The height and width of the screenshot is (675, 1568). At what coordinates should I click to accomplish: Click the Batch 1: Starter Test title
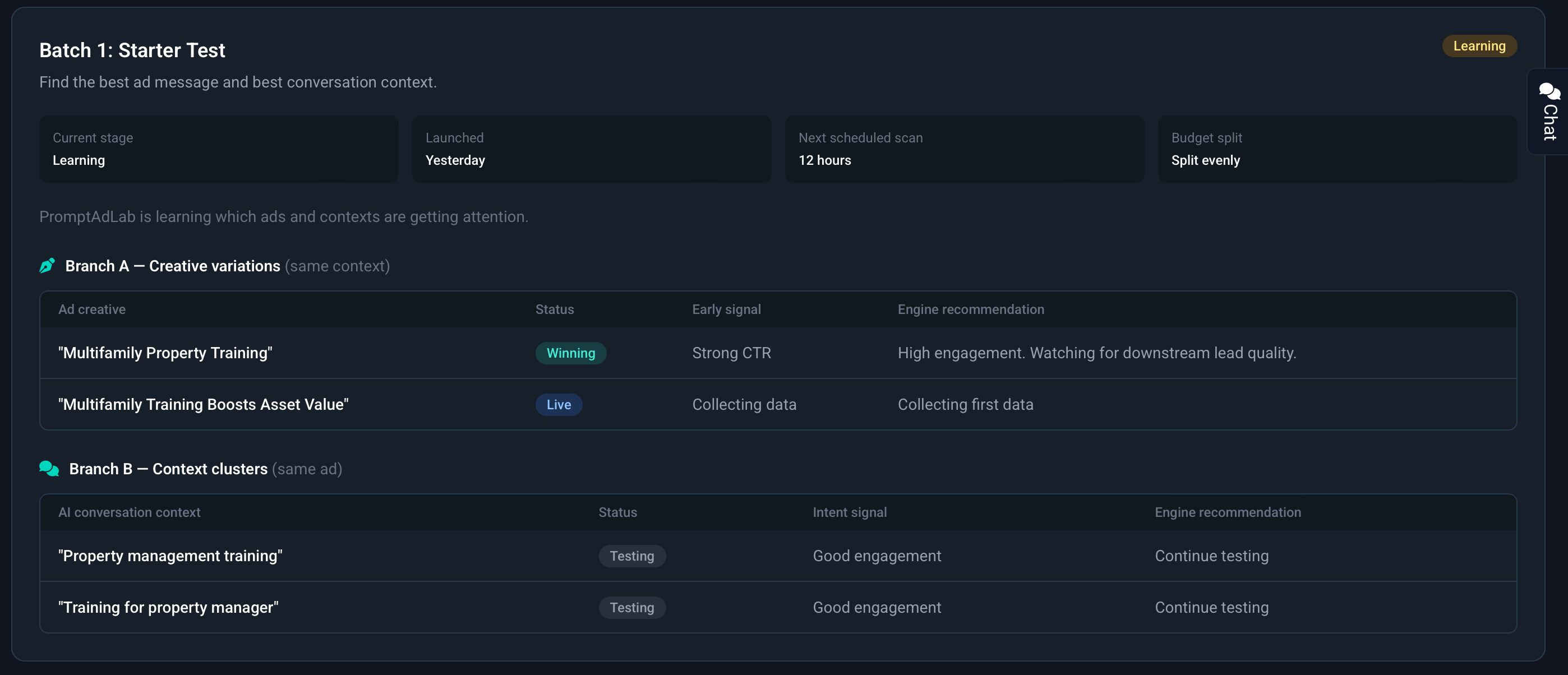click(x=132, y=50)
